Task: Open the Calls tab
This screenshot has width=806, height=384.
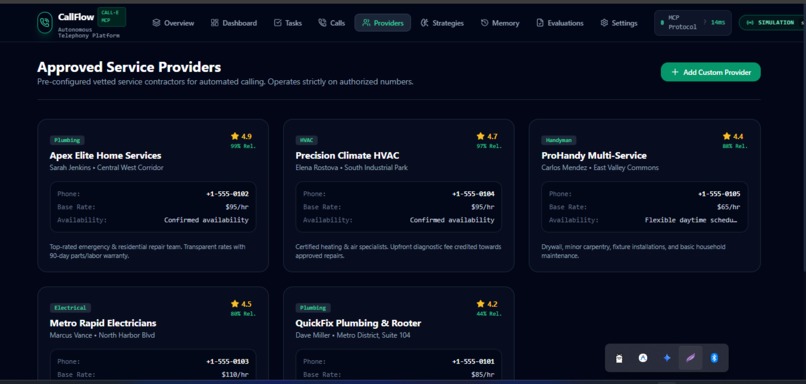Action: click(x=332, y=23)
